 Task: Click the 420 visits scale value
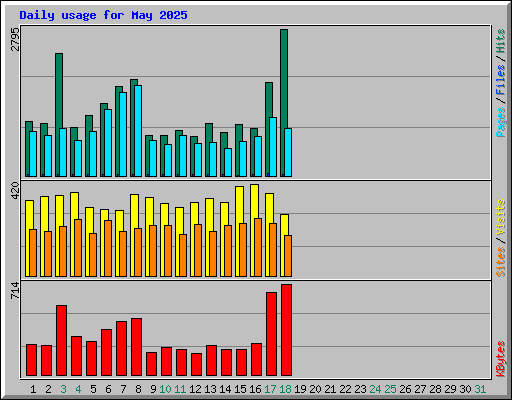click(x=15, y=191)
